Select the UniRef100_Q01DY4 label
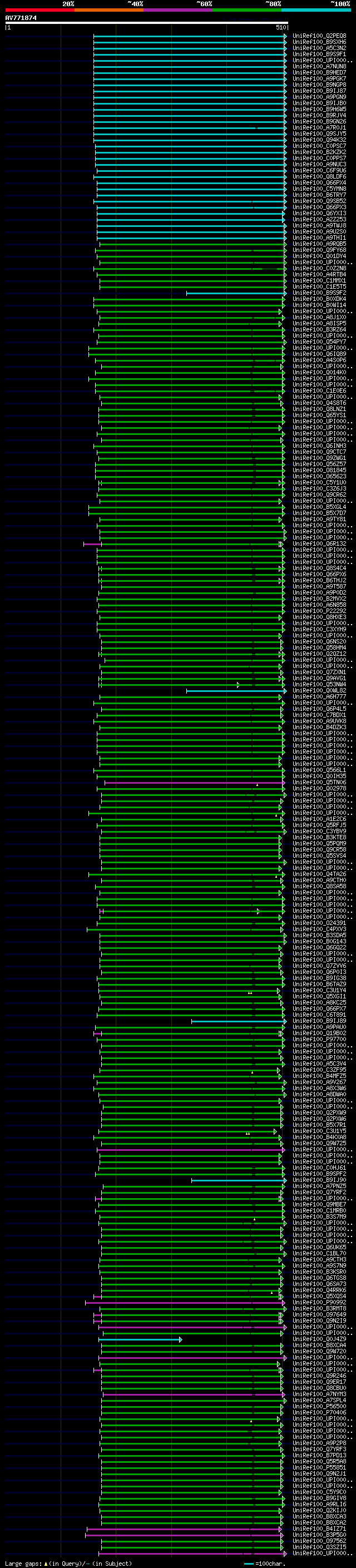Image resolution: width=356 pixels, height=1568 pixels. click(x=319, y=256)
